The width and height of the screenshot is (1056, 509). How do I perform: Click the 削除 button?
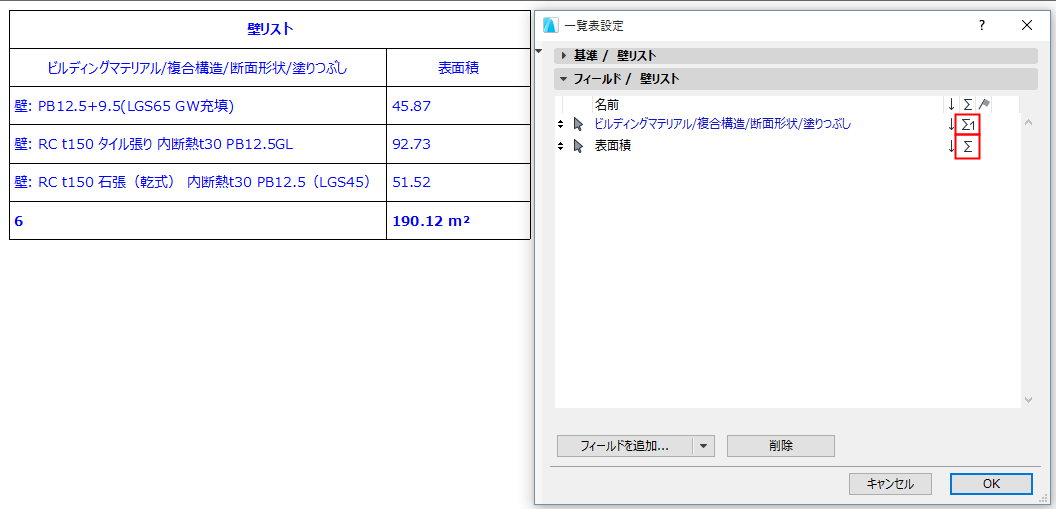[x=781, y=446]
